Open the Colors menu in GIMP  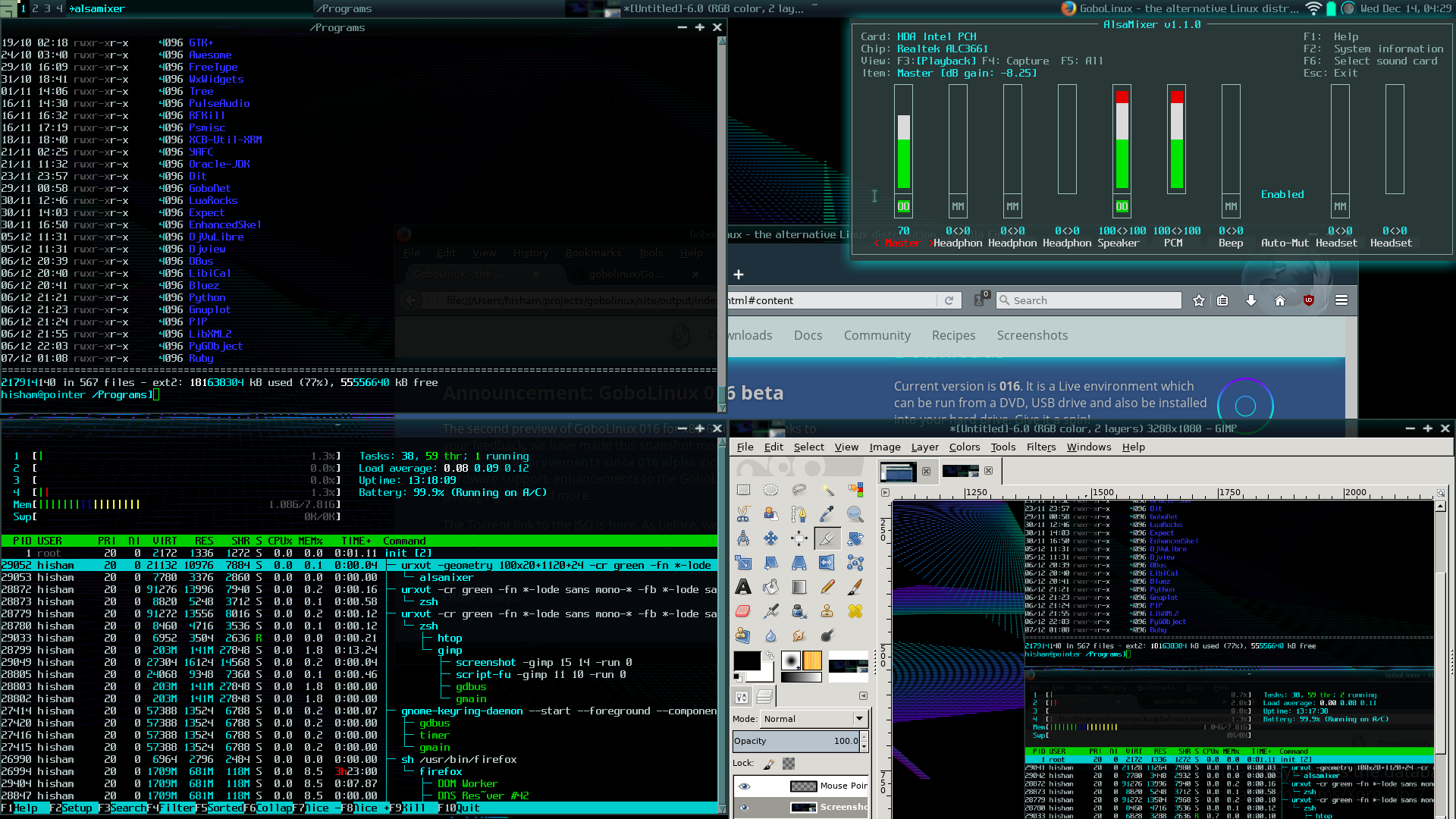coord(964,447)
